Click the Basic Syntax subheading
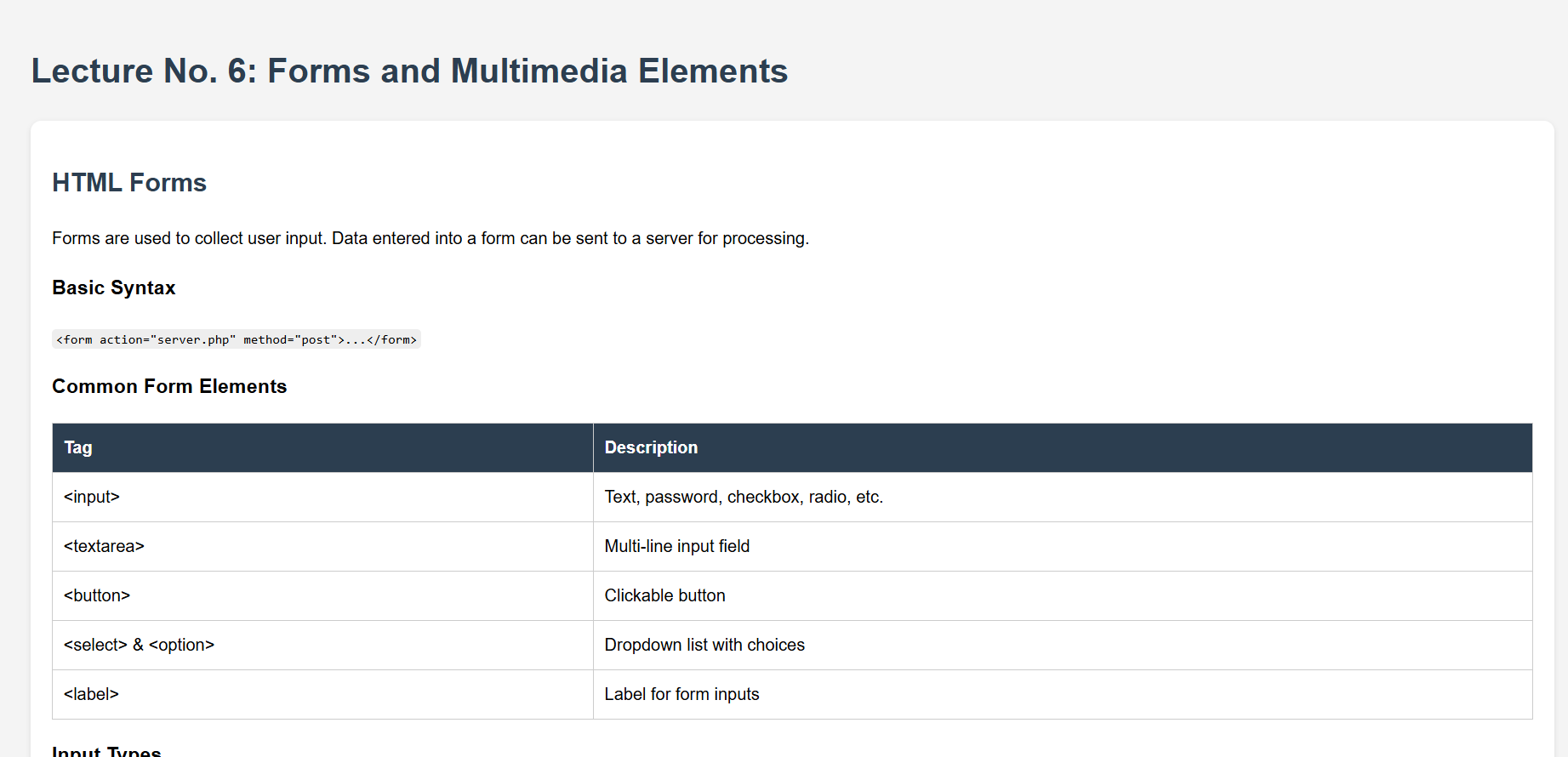Image resolution: width=1568 pixels, height=757 pixels. [114, 288]
